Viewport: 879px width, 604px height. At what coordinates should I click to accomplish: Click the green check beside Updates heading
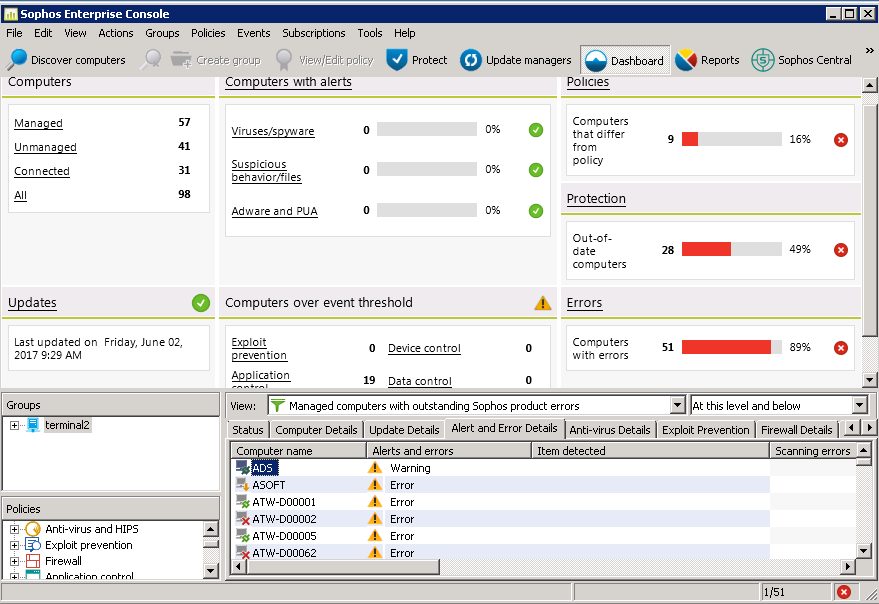point(201,303)
